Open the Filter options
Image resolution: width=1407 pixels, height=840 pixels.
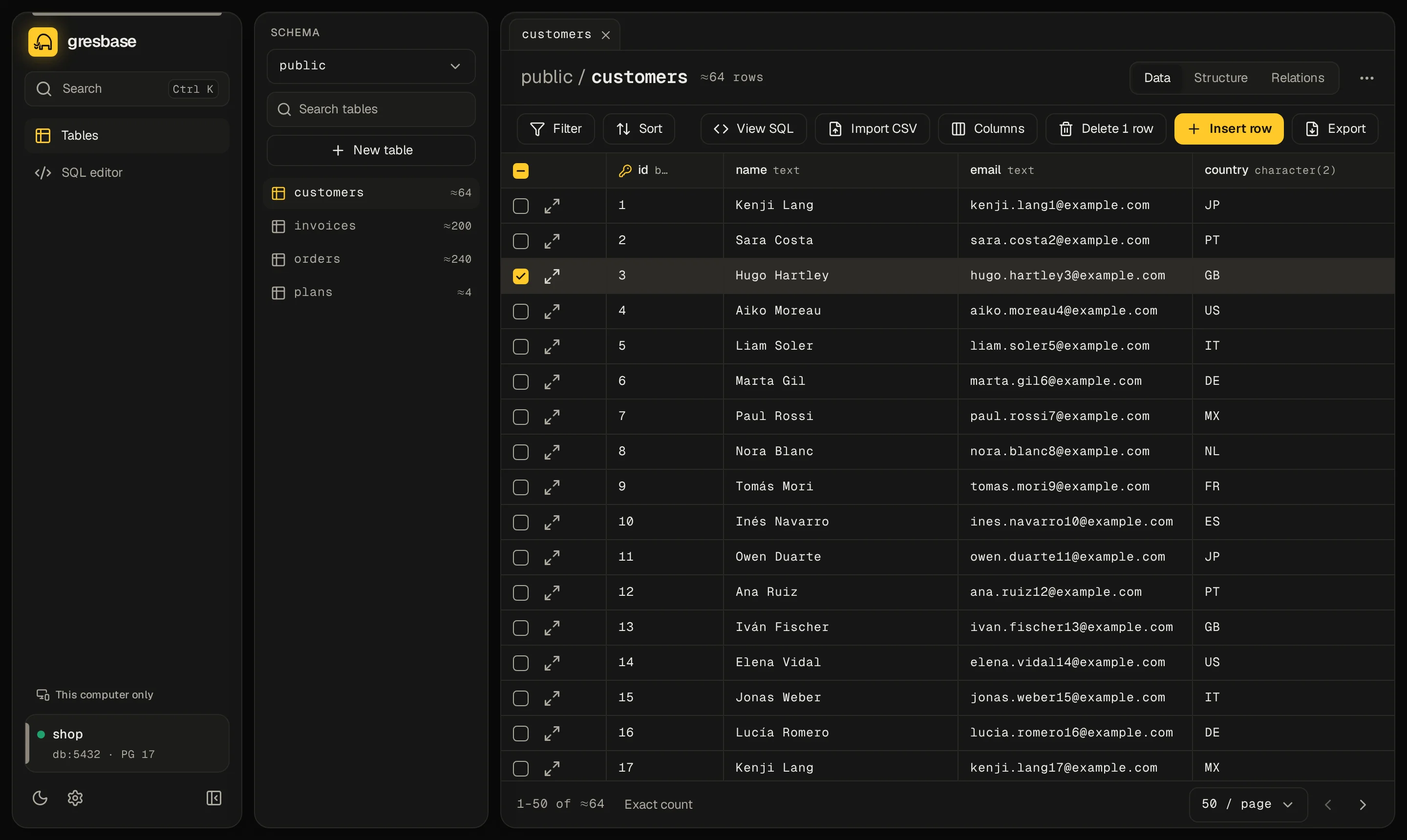coord(555,129)
